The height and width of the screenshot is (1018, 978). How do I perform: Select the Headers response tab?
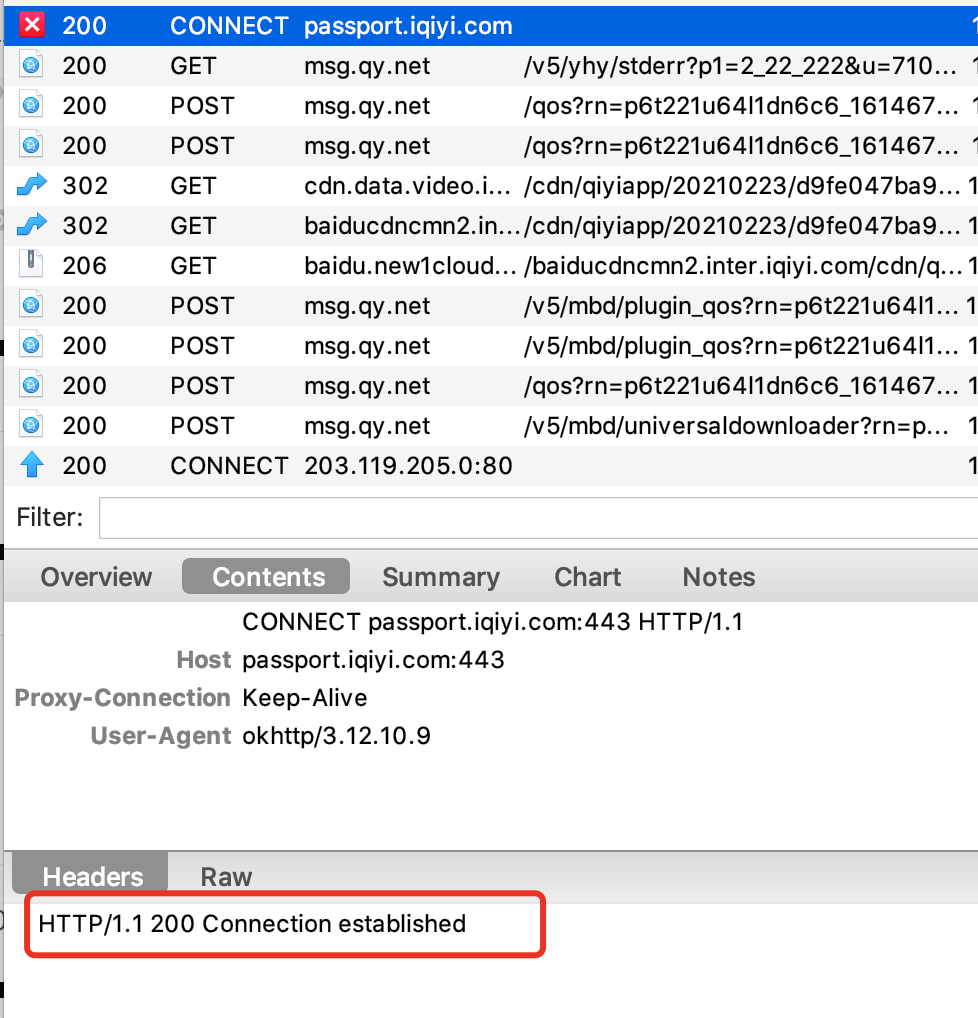(x=91, y=875)
